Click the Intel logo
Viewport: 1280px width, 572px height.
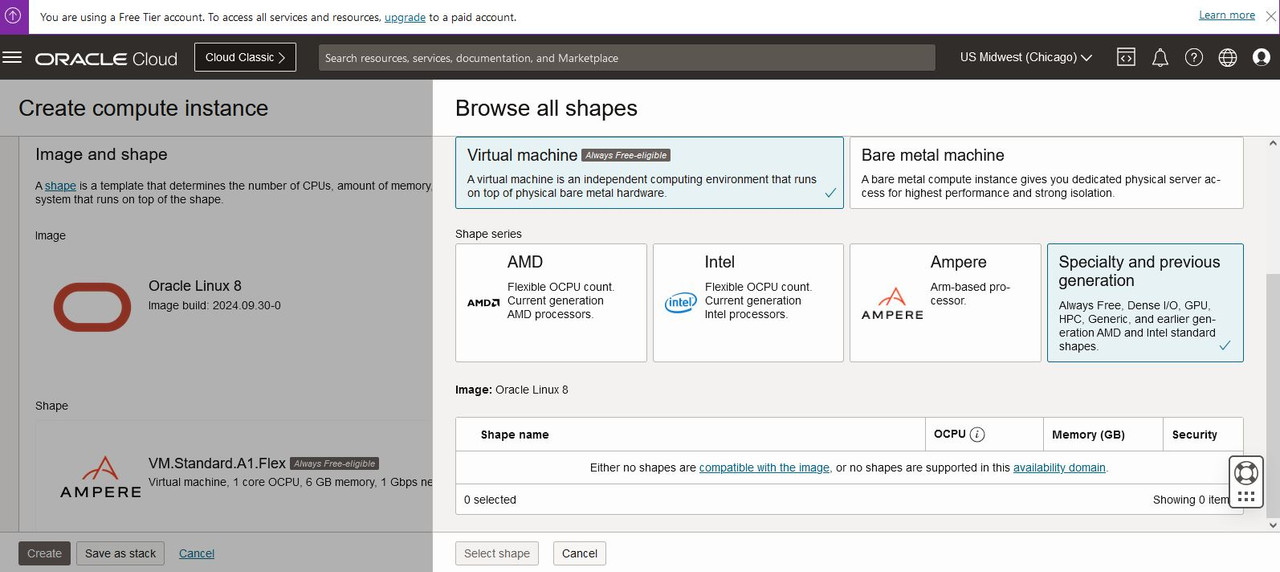click(681, 302)
